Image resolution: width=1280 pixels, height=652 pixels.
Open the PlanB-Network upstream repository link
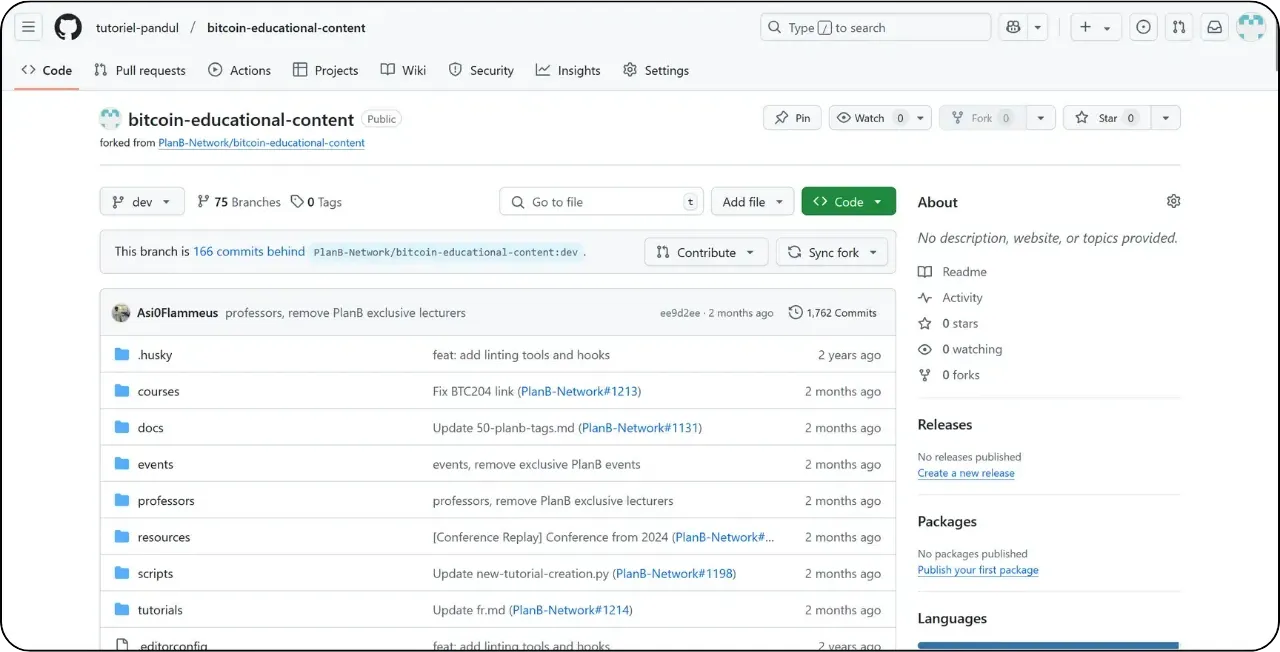pos(260,143)
